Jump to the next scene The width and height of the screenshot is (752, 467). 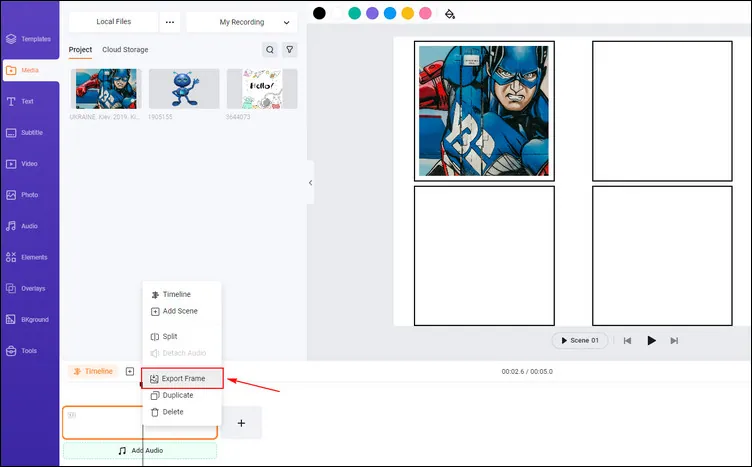[x=674, y=341]
